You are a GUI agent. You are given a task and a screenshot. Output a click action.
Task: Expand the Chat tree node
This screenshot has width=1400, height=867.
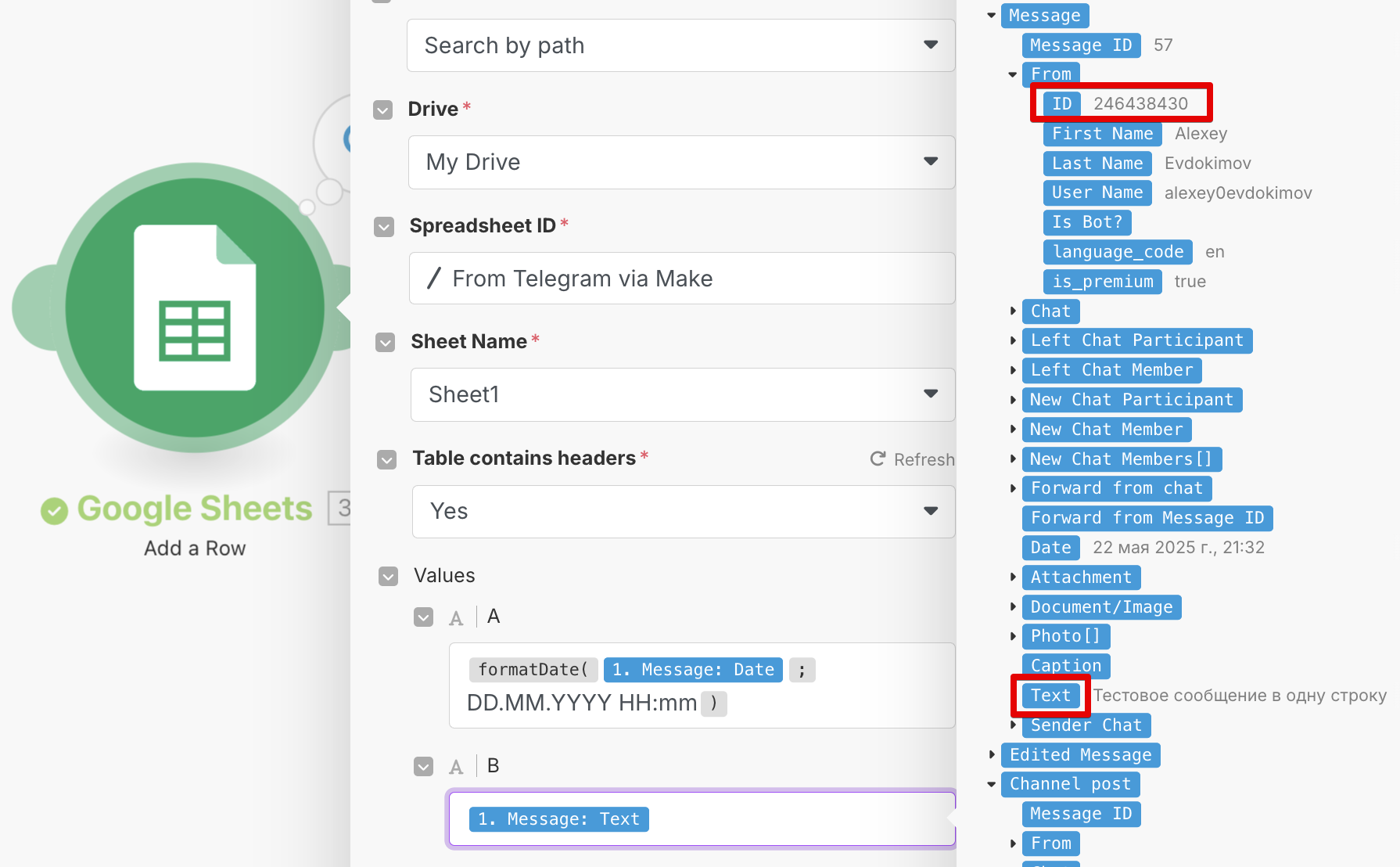(x=1013, y=311)
